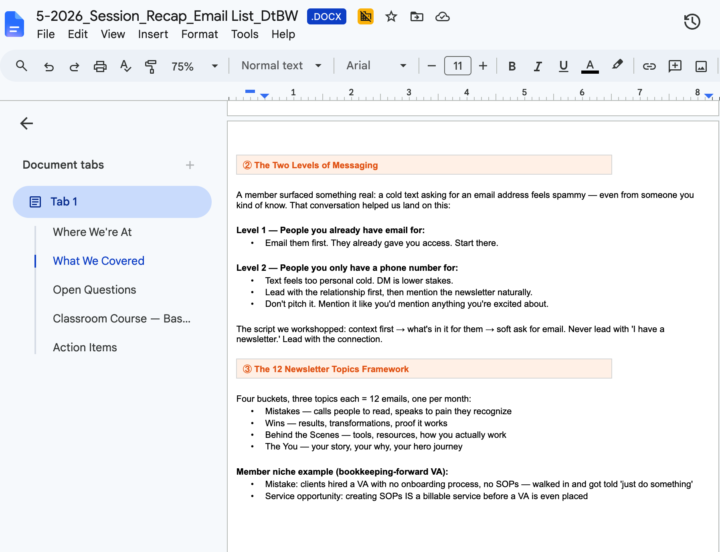Viewport: 720px width, 552px height.
Task: Close the document tabs sidebar with back arrow
Action: pyautogui.click(x=27, y=123)
